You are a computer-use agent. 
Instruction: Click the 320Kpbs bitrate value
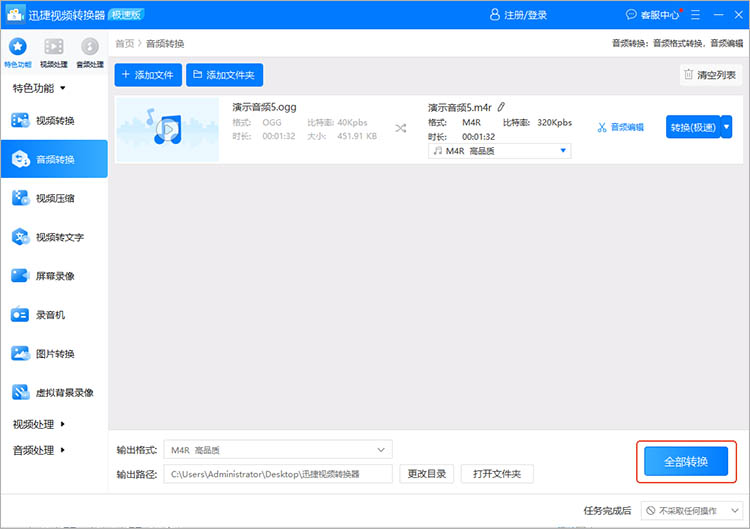554,122
